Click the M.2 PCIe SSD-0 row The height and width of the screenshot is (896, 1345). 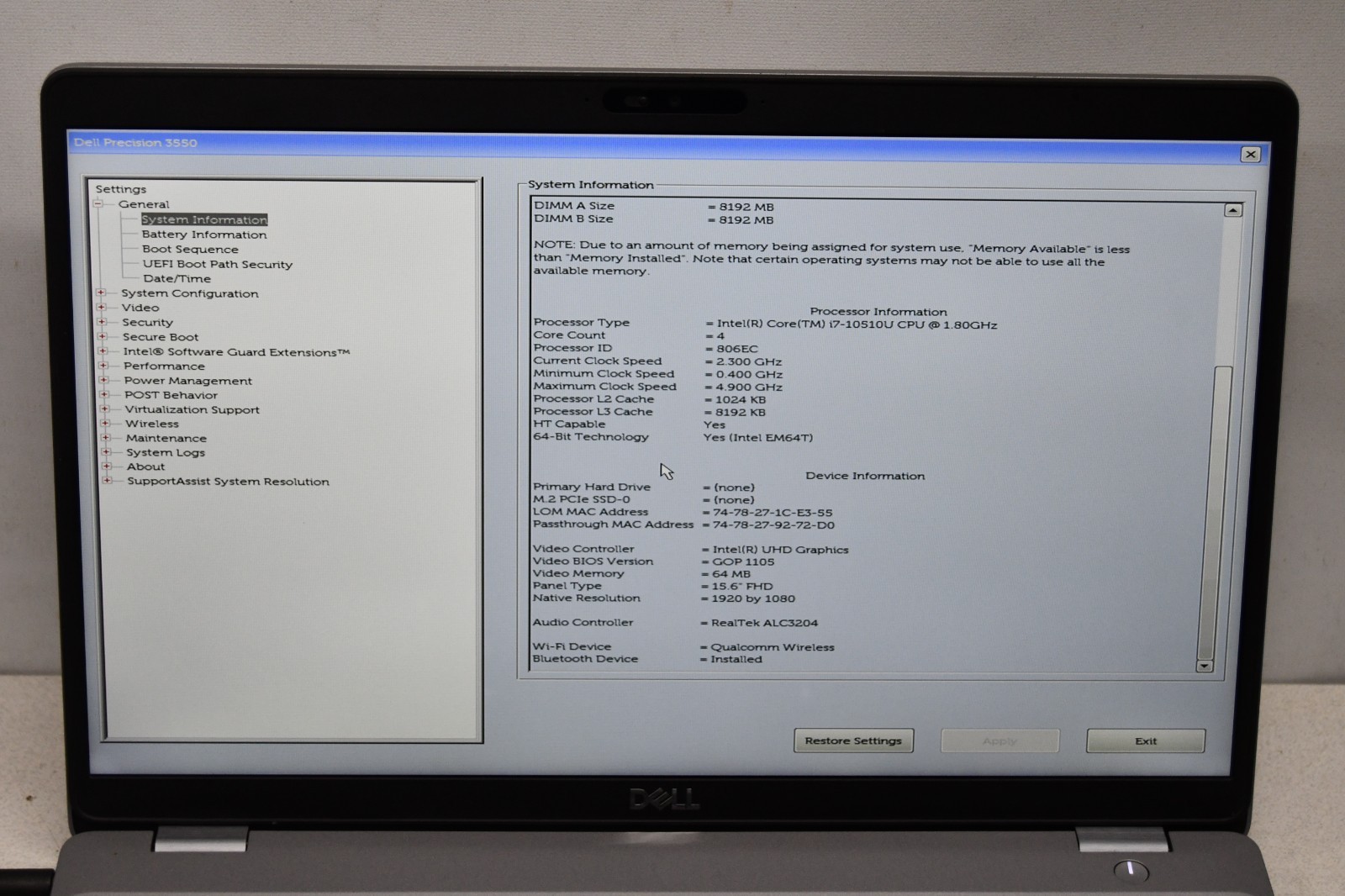644,500
